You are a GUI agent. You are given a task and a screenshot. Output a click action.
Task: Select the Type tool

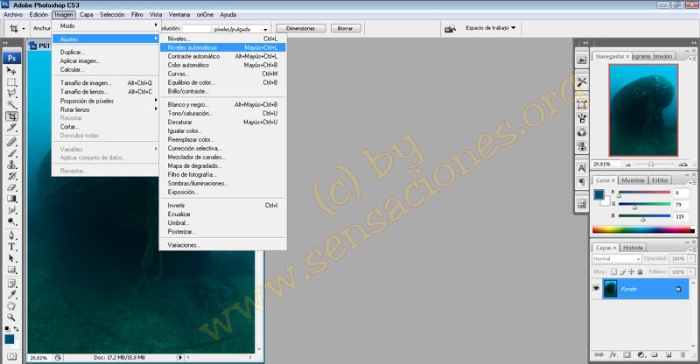coord(12,247)
